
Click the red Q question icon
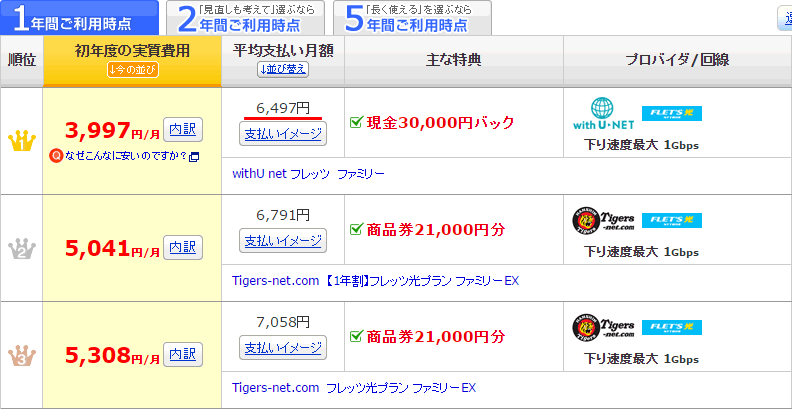56,157
